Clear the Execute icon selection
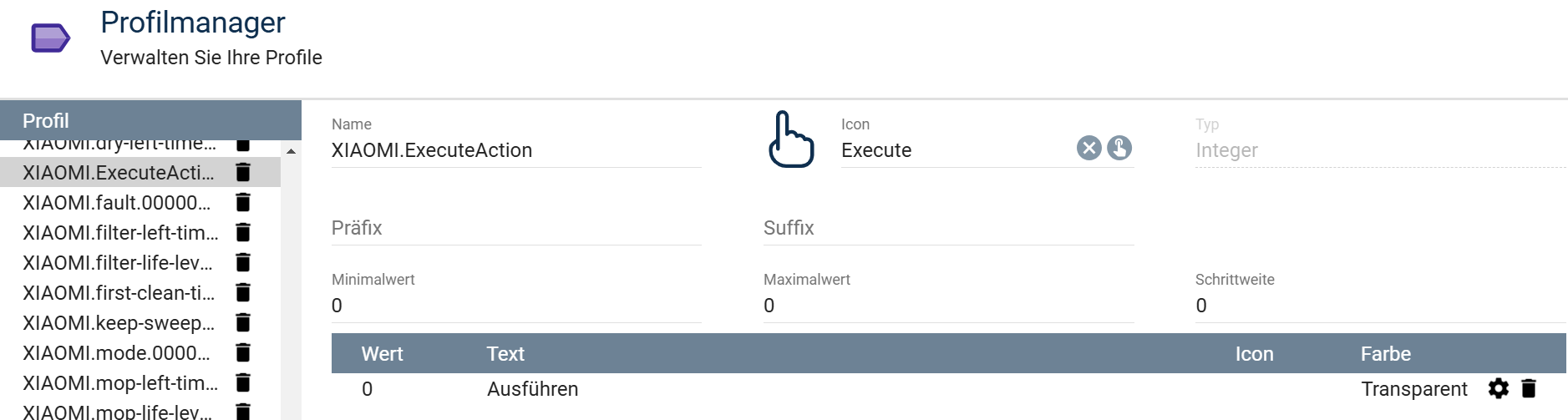 pos(1088,149)
